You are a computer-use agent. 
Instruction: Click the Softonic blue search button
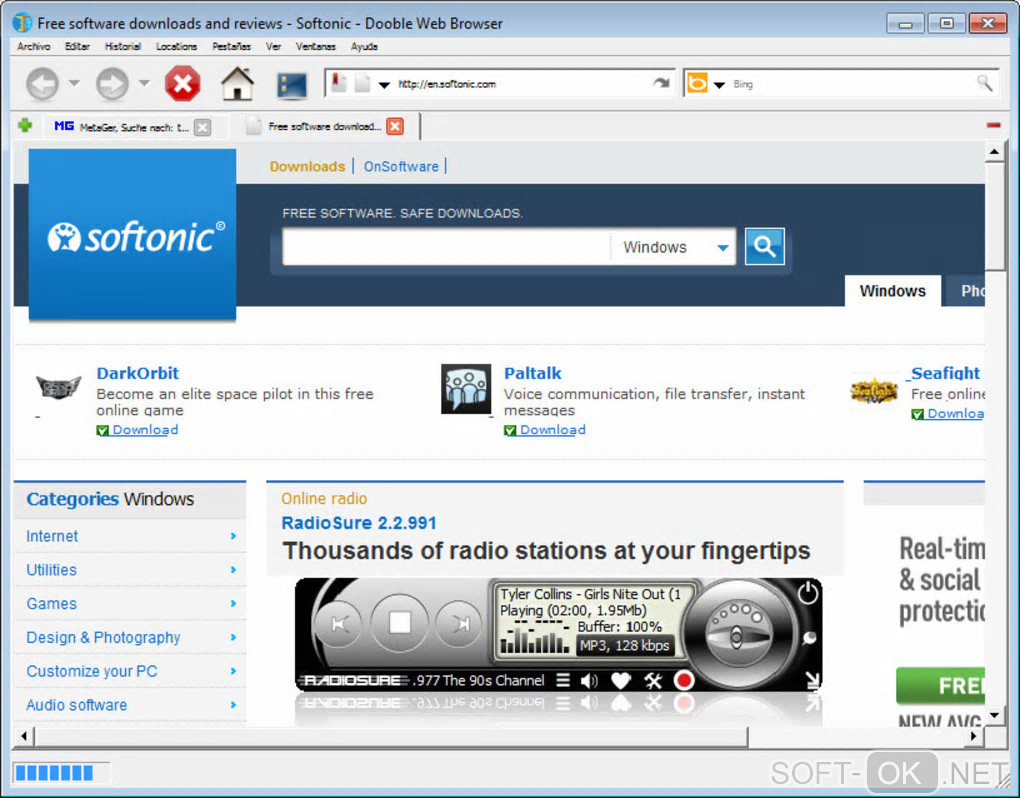tap(764, 246)
